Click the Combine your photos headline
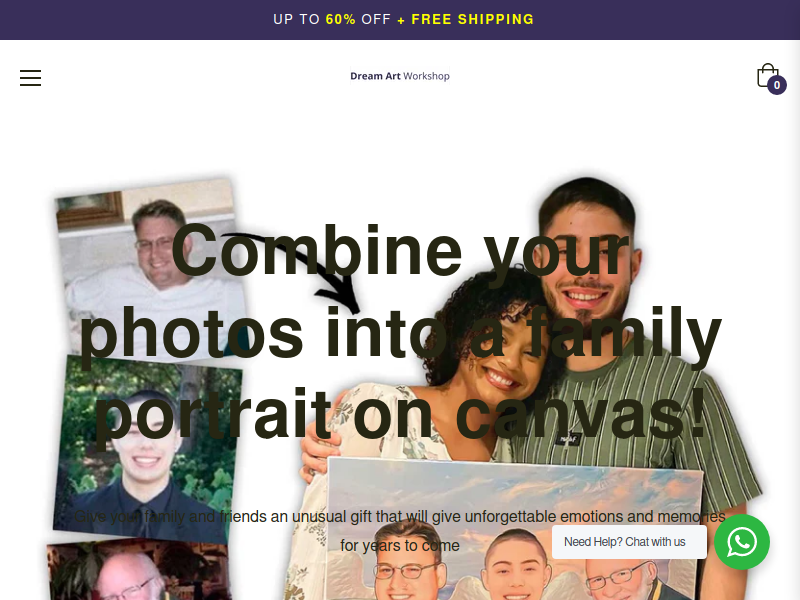 tap(400, 333)
